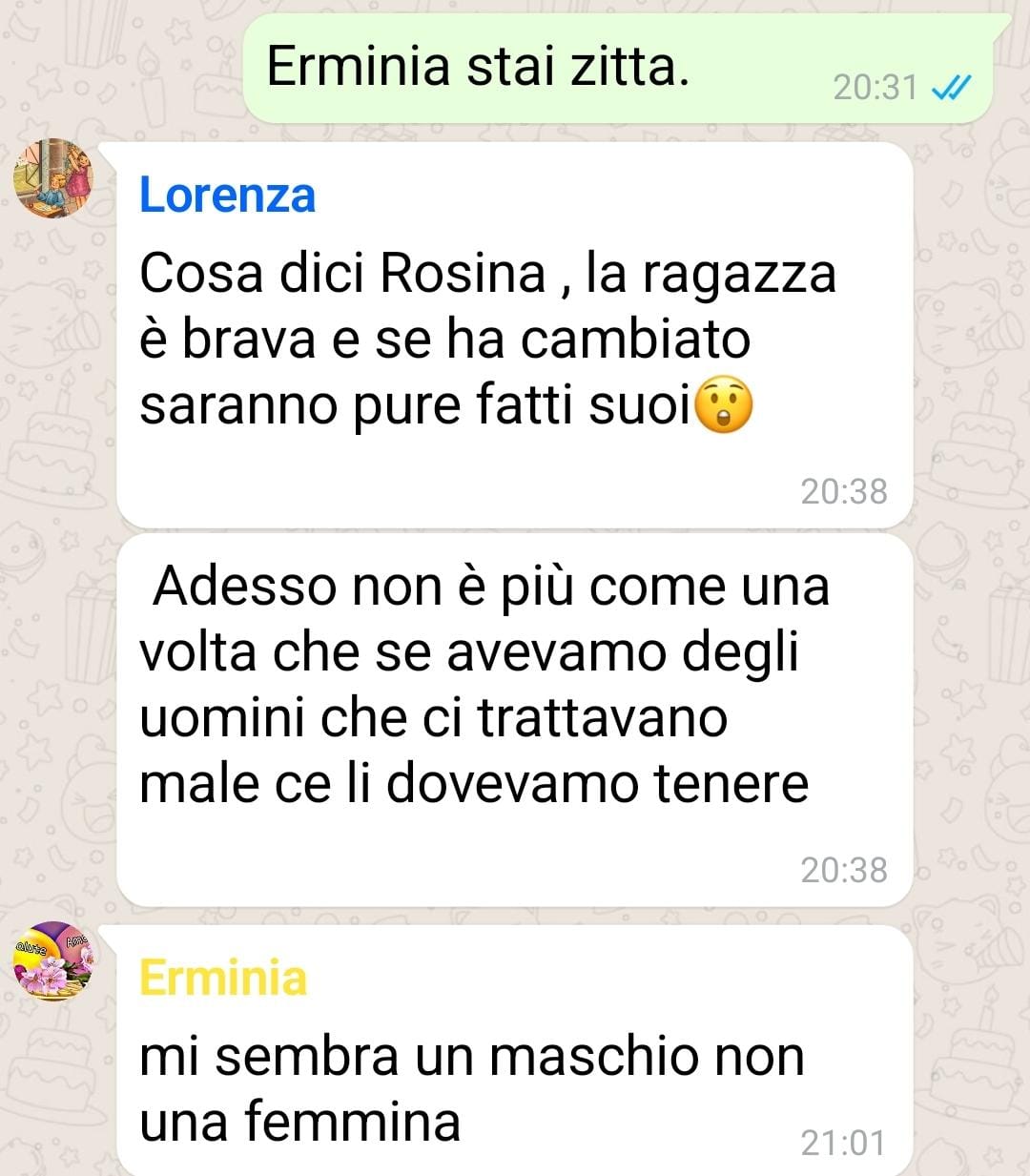1030x1176 pixels.
Task: Open contact from blue Lorenza sender name
Action: (227, 196)
